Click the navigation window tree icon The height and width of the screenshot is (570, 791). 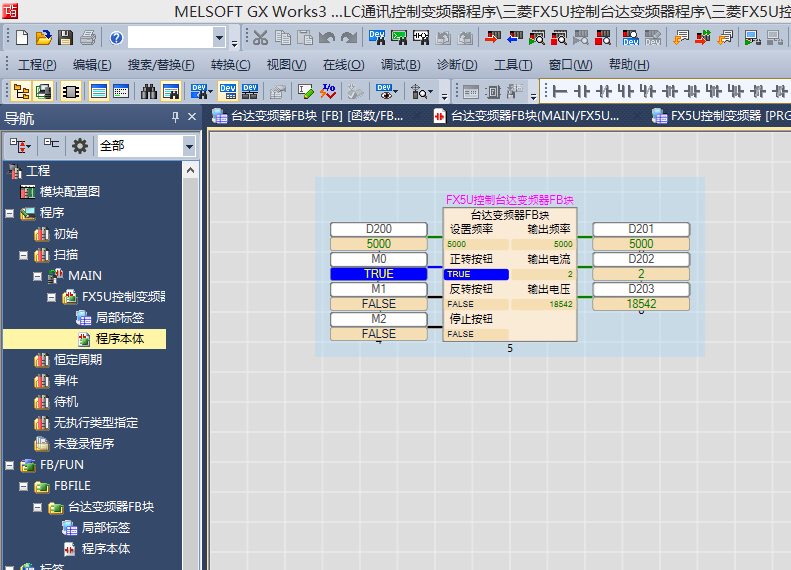pos(21,91)
